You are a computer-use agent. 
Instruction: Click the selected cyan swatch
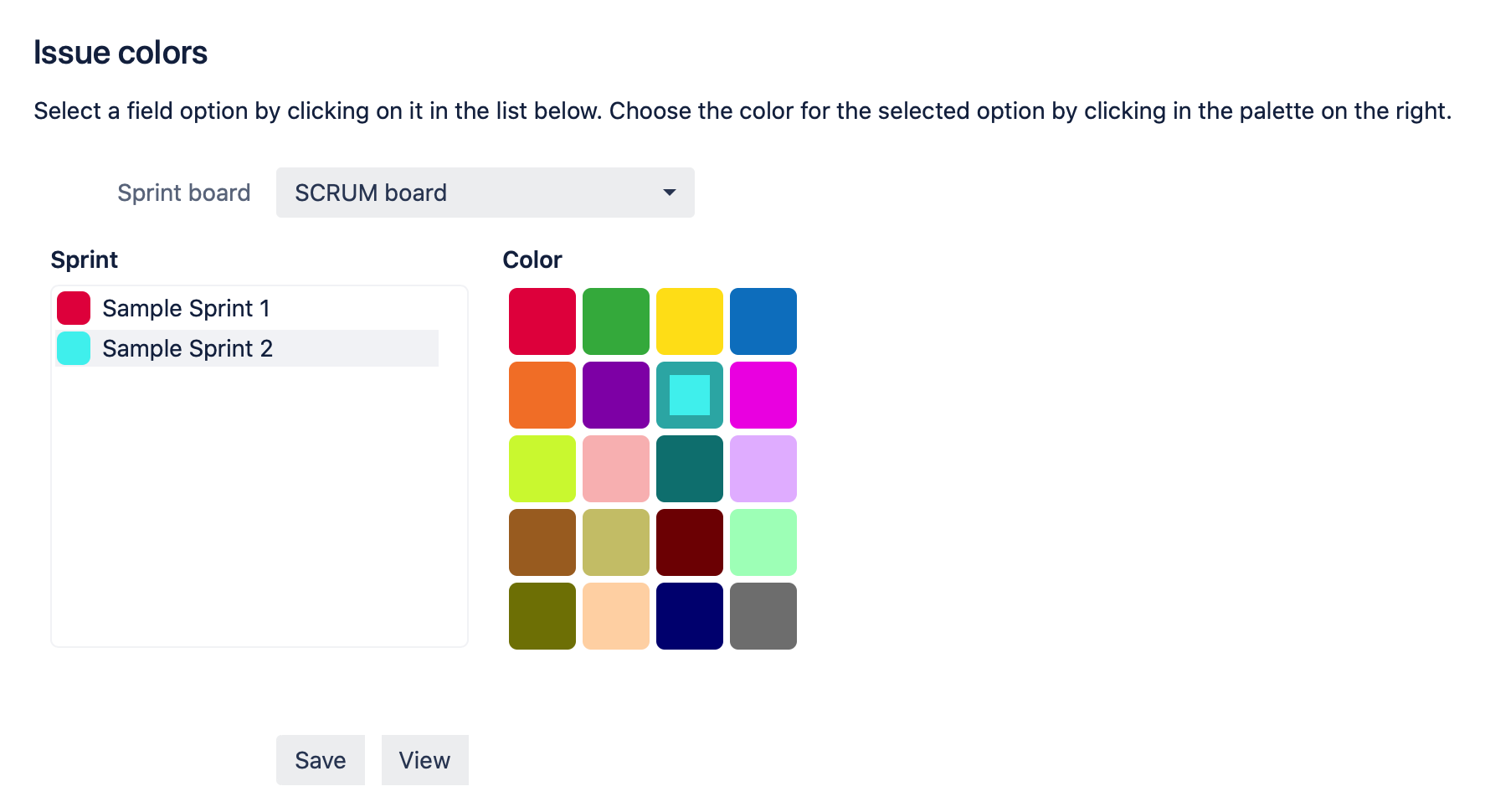point(690,395)
